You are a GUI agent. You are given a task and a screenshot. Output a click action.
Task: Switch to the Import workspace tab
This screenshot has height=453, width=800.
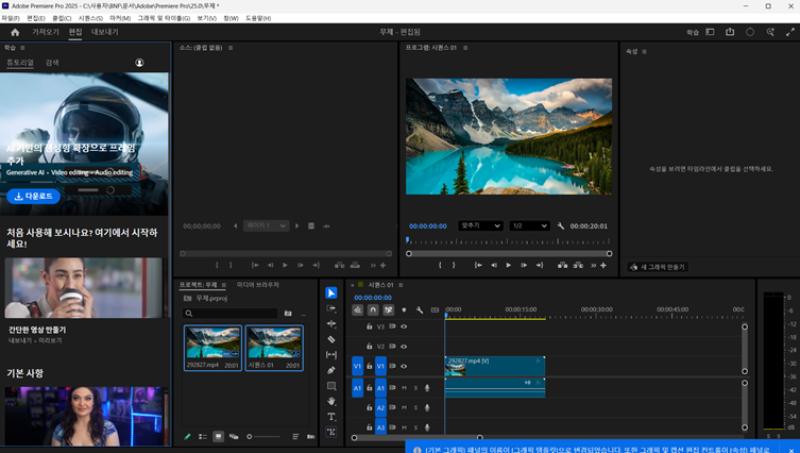pyautogui.click(x=45, y=32)
